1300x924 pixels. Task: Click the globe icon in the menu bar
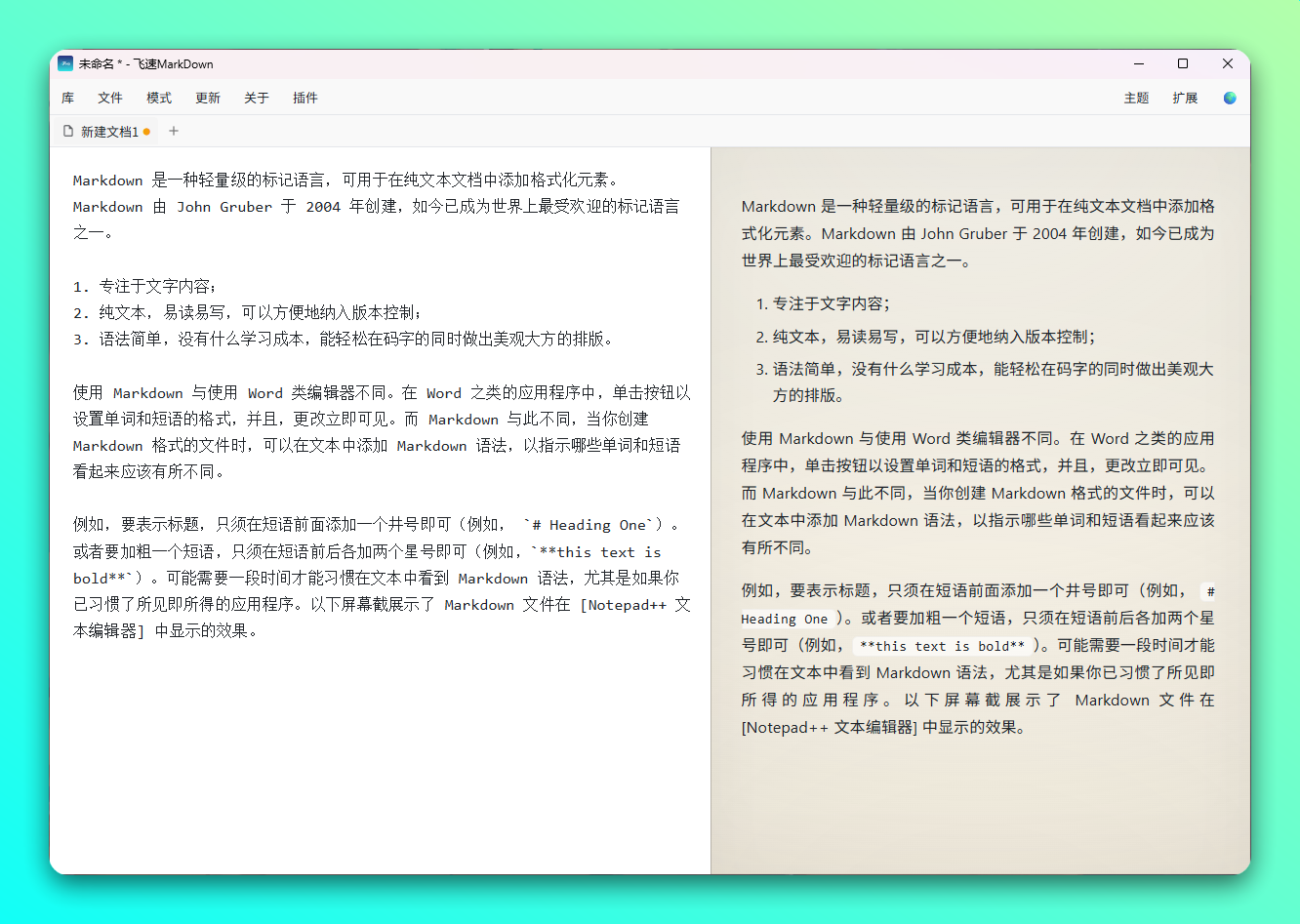(x=1229, y=98)
